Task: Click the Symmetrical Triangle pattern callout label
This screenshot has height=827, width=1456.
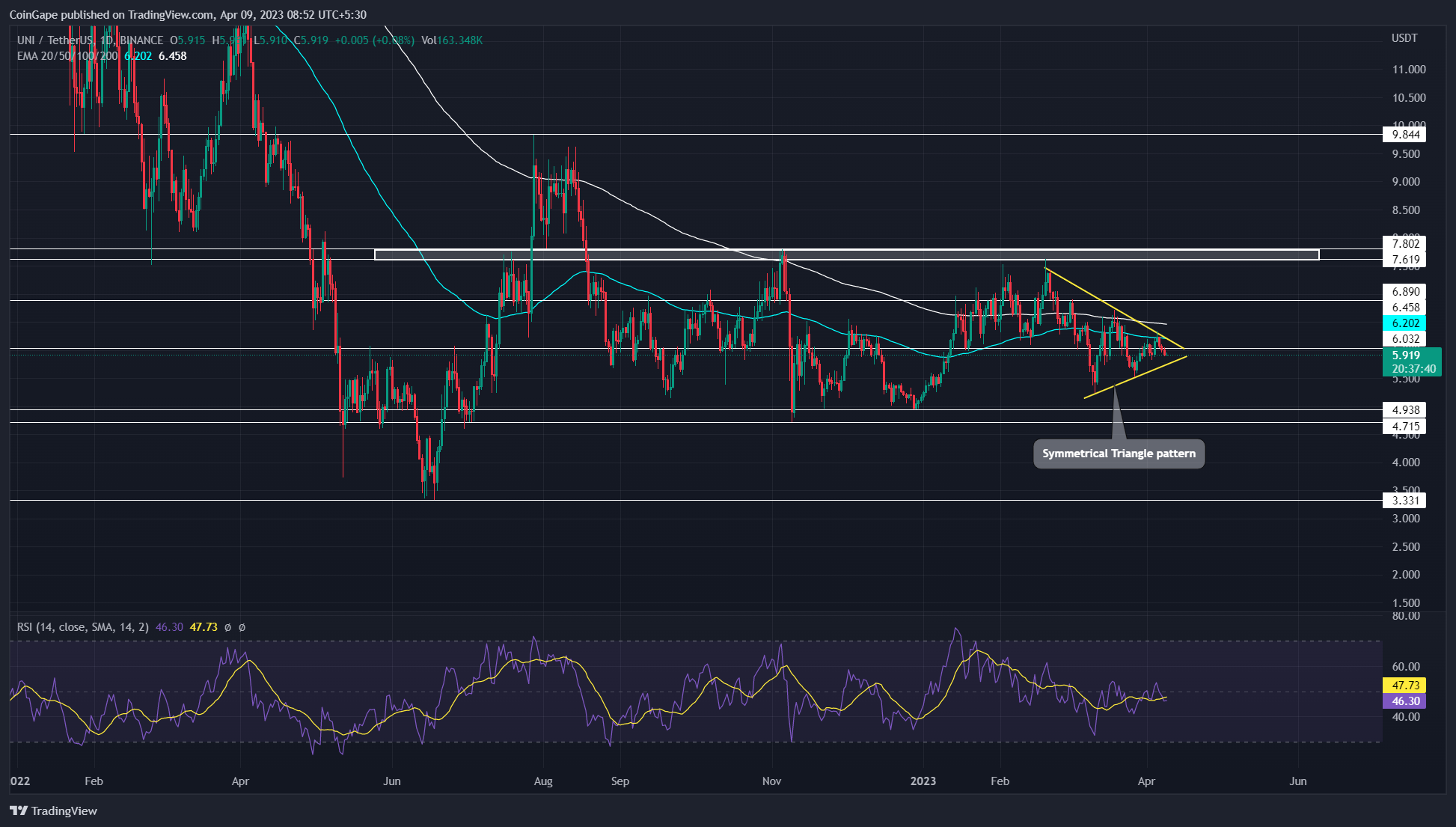Action: tap(1119, 454)
